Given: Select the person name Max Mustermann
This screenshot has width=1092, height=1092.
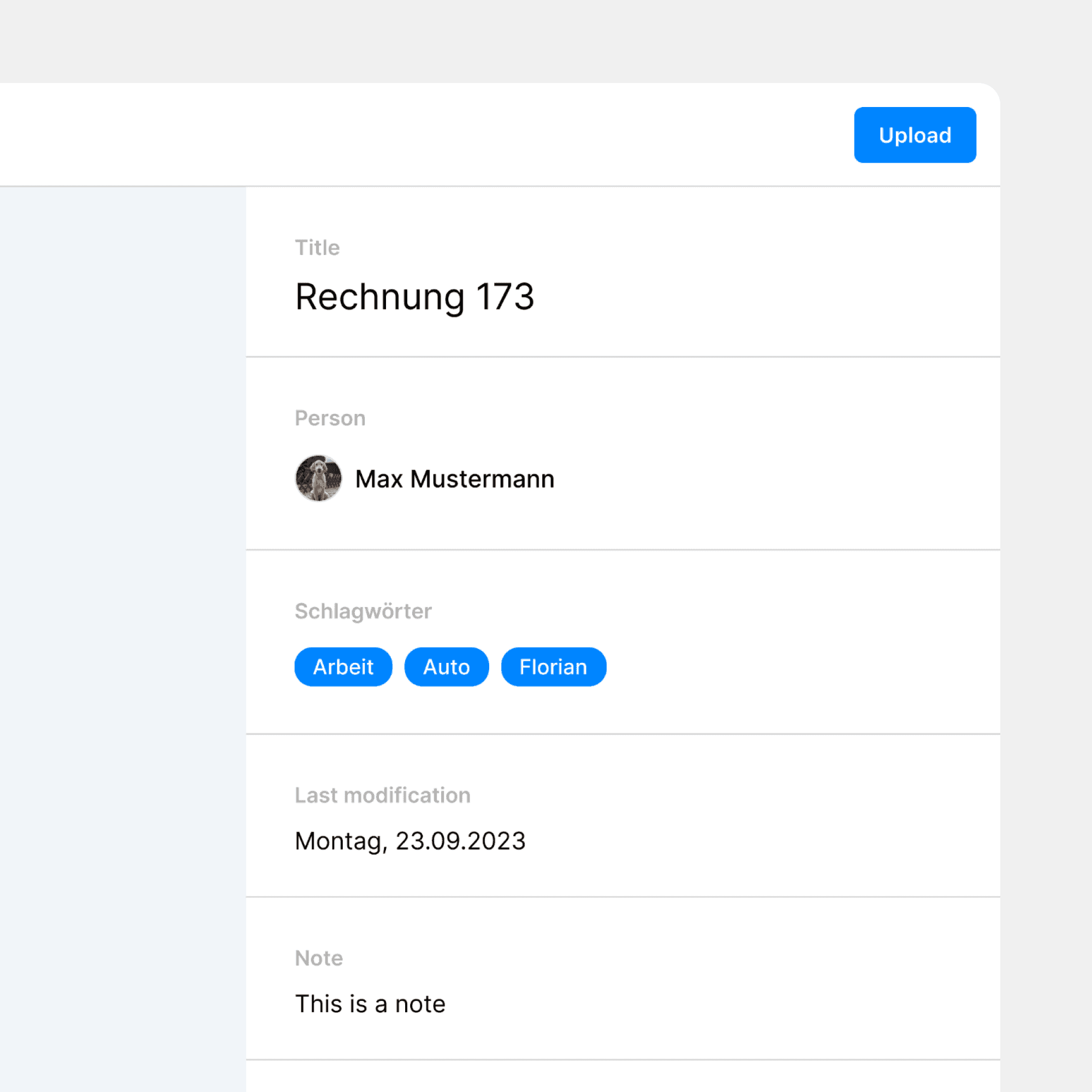Looking at the screenshot, I should (x=454, y=479).
